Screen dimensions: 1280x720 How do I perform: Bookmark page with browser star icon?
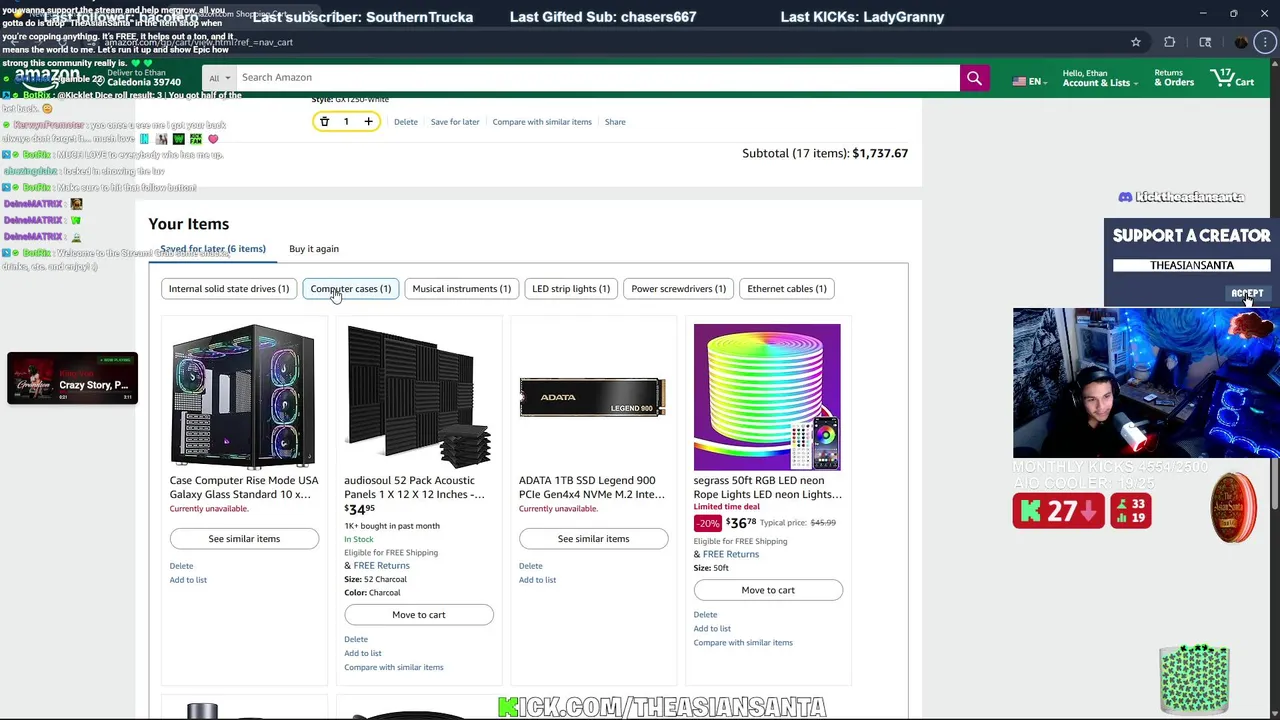1136,42
